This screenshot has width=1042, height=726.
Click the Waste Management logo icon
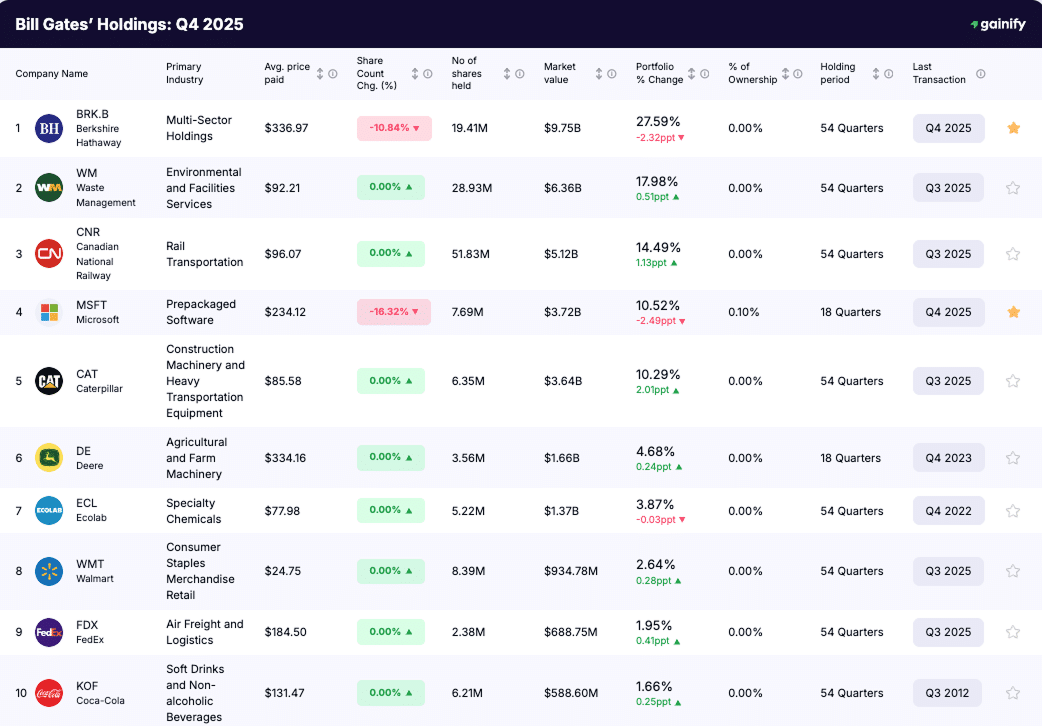pyautogui.click(x=50, y=188)
